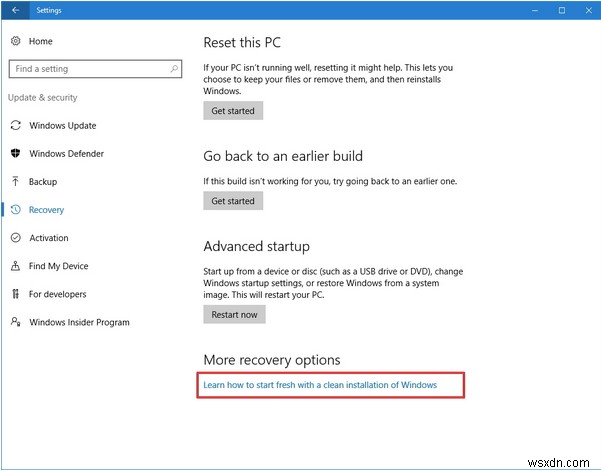
Task: Switch to For developers page
Action: click(57, 294)
